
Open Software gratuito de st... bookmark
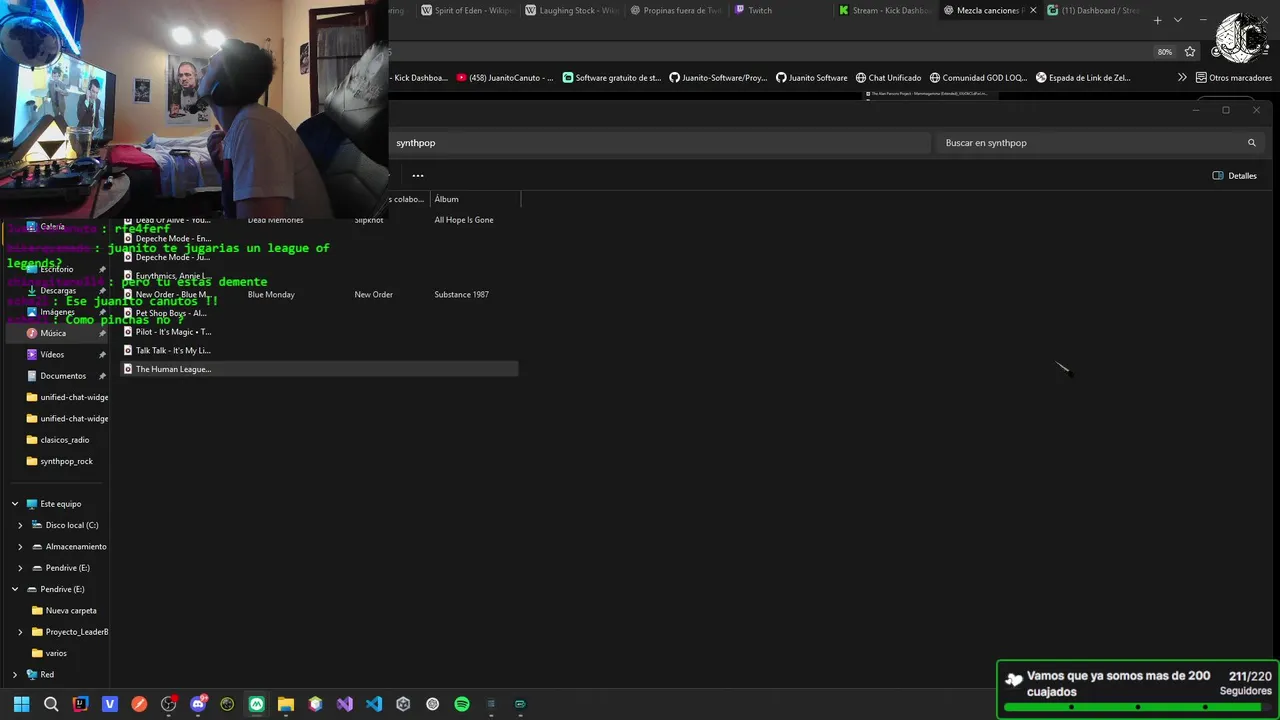pos(612,78)
